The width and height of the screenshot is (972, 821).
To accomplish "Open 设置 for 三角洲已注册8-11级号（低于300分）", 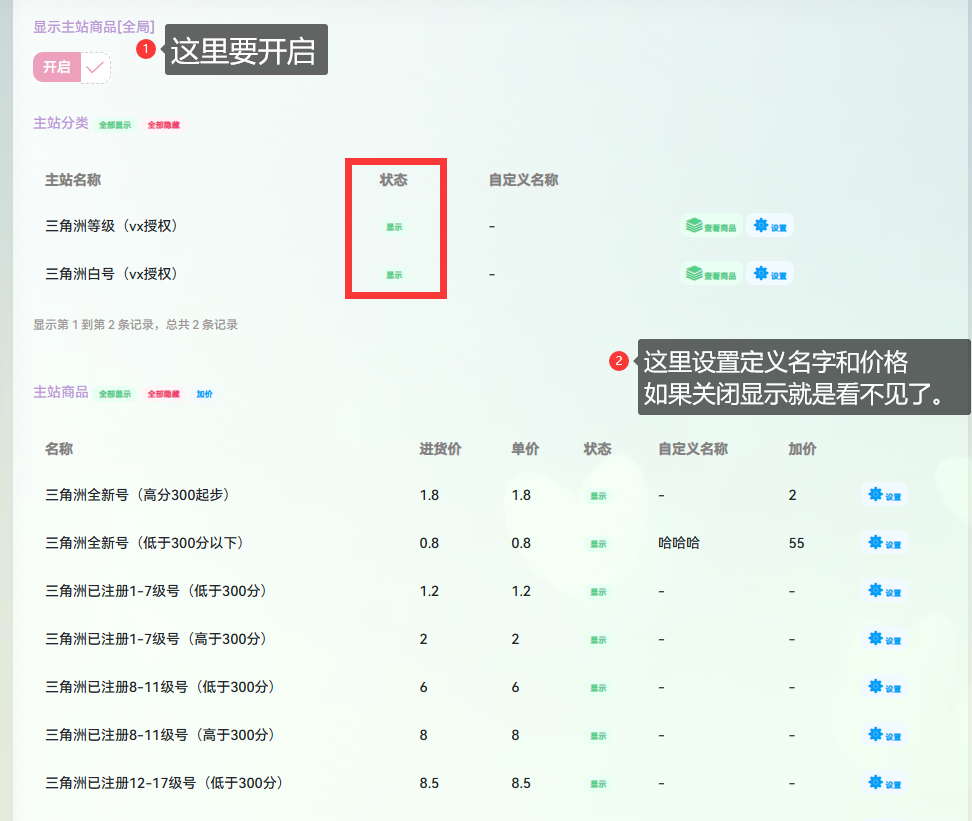I will (883, 687).
